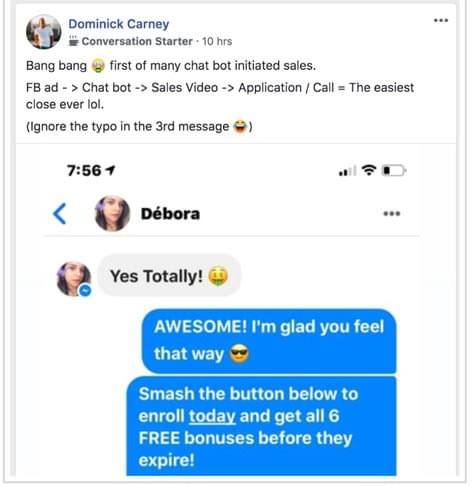Tap the location arrow next to 7:56

[x=110, y=170]
